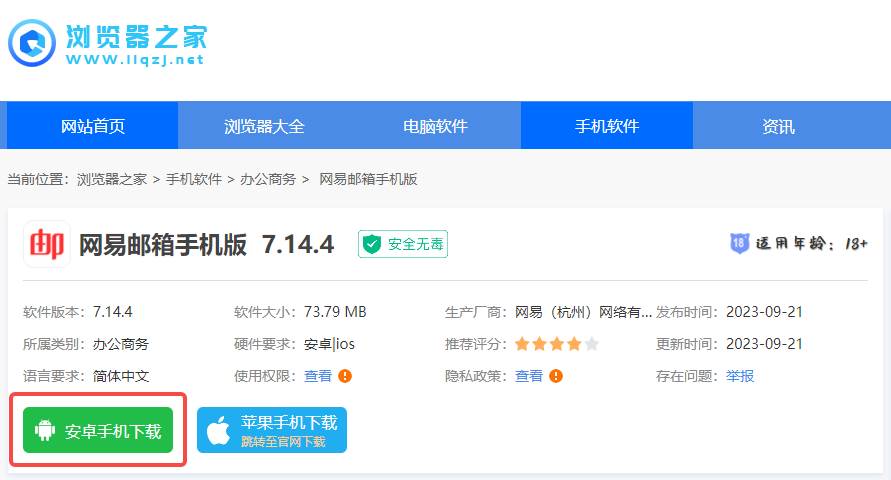Click the title 网易邮箱手机版 7.14.4
The height and width of the screenshot is (480, 891).
click(x=206, y=244)
